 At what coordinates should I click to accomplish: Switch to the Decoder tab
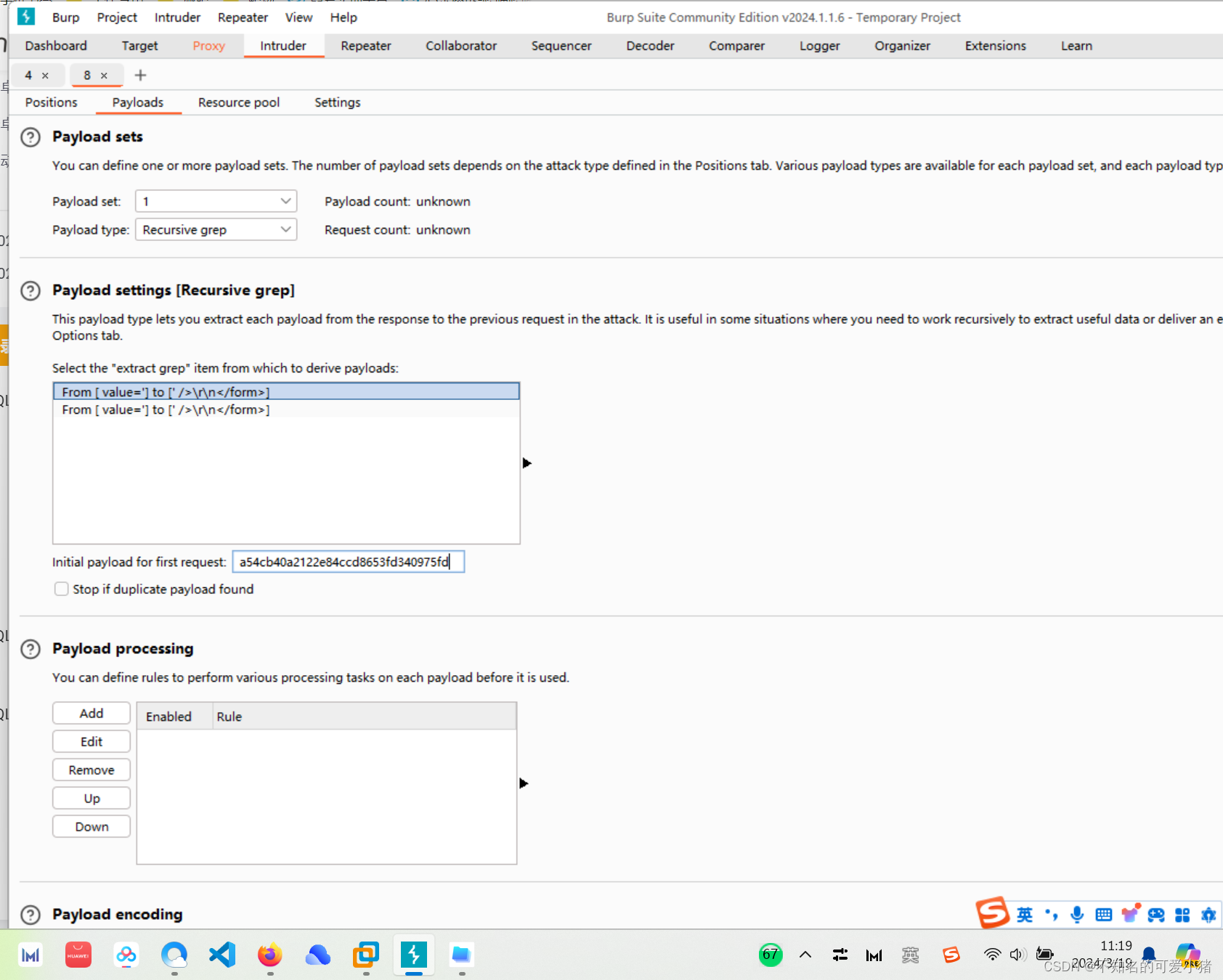[x=650, y=46]
